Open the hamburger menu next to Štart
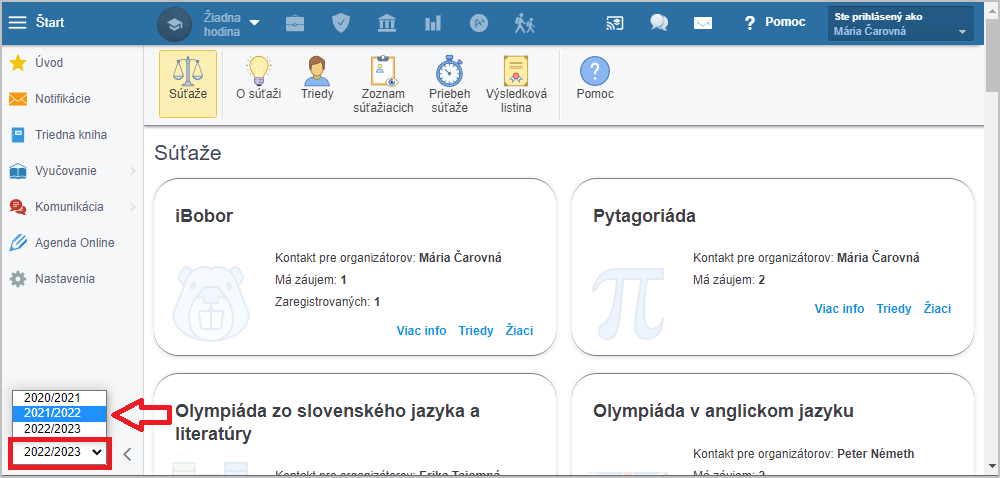 [x=17, y=23]
